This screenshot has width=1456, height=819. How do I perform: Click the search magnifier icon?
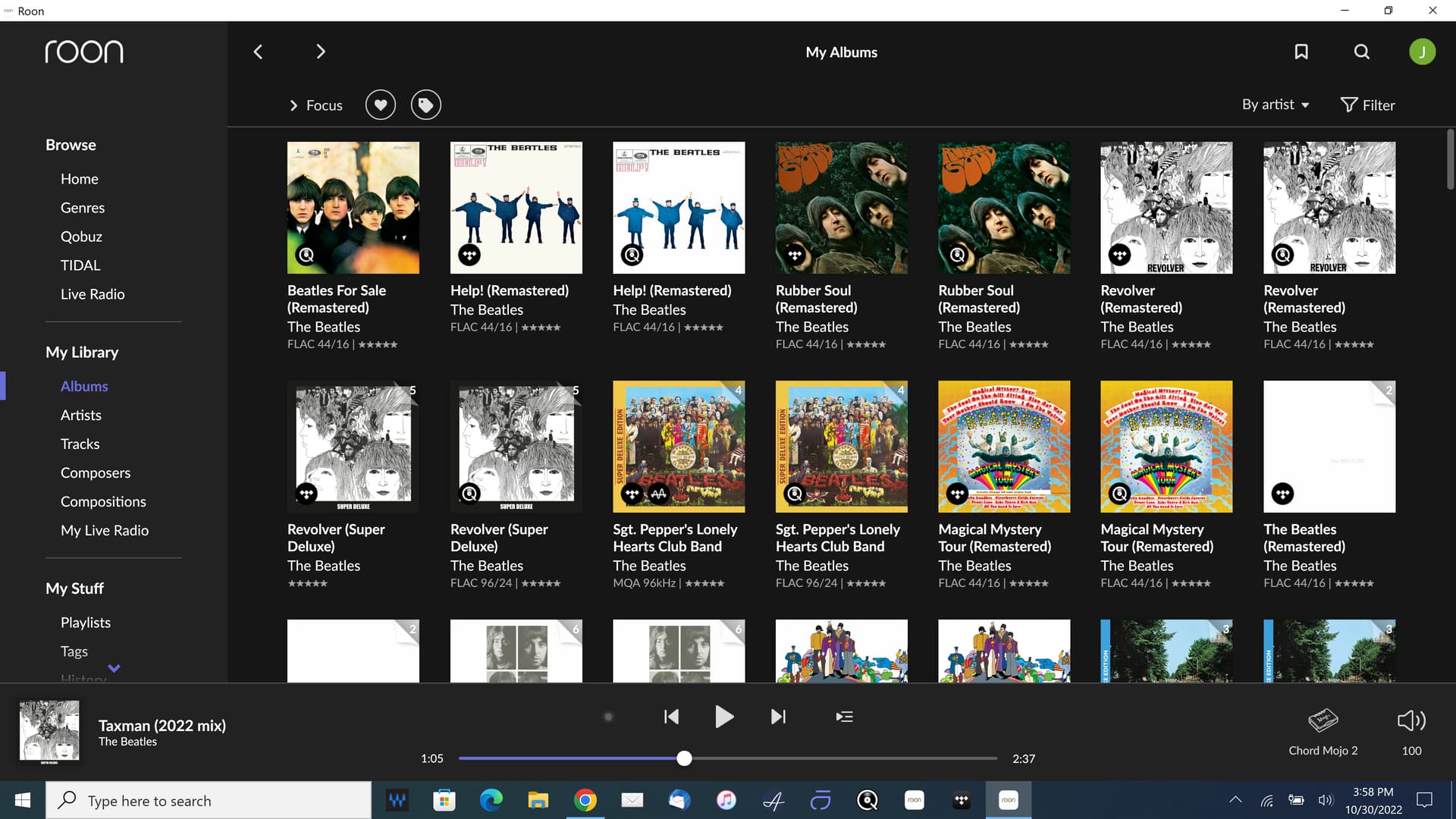pyautogui.click(x=1362, y=52)
